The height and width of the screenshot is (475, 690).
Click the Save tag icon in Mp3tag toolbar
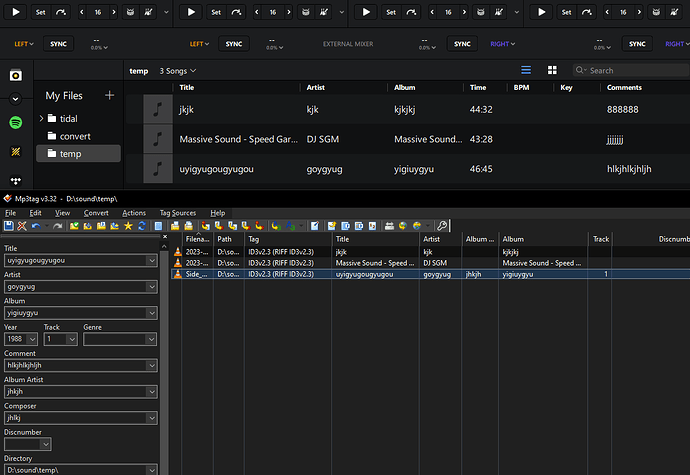(9, 226)
